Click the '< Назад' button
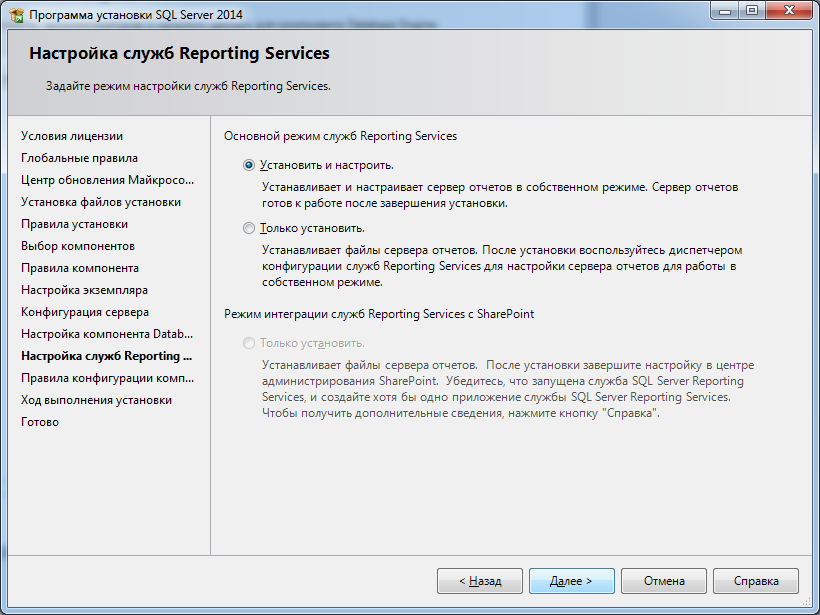Screen dimensions: 820x615 (480, 581)
